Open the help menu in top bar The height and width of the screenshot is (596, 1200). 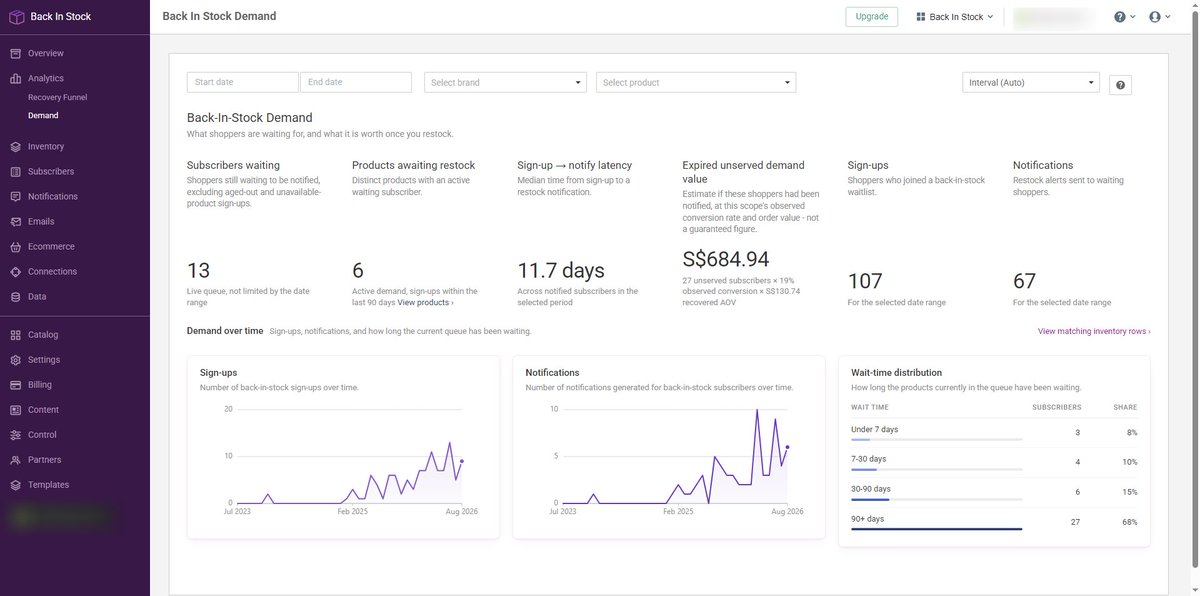pos(1124,17)
